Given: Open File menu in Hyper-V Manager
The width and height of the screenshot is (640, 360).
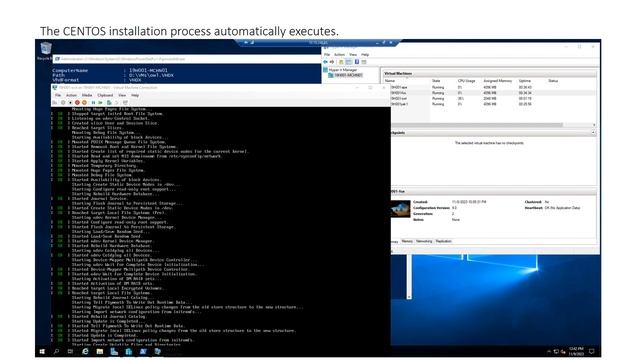Looking at the screenshot, I should pyautogui.click(x=327, y=55).
